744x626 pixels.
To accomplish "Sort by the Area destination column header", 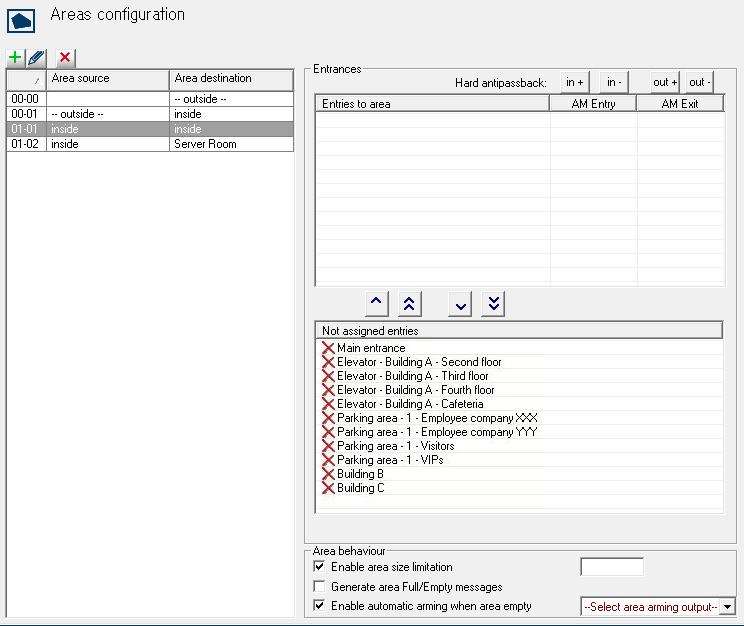I will click(x=231, y=79).
